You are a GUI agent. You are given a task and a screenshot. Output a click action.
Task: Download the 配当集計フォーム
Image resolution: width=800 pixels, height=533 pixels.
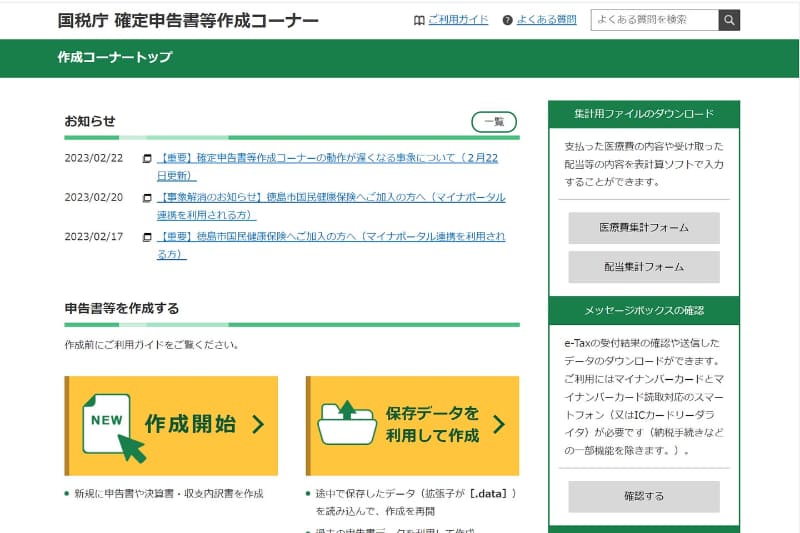coord(644,267)
